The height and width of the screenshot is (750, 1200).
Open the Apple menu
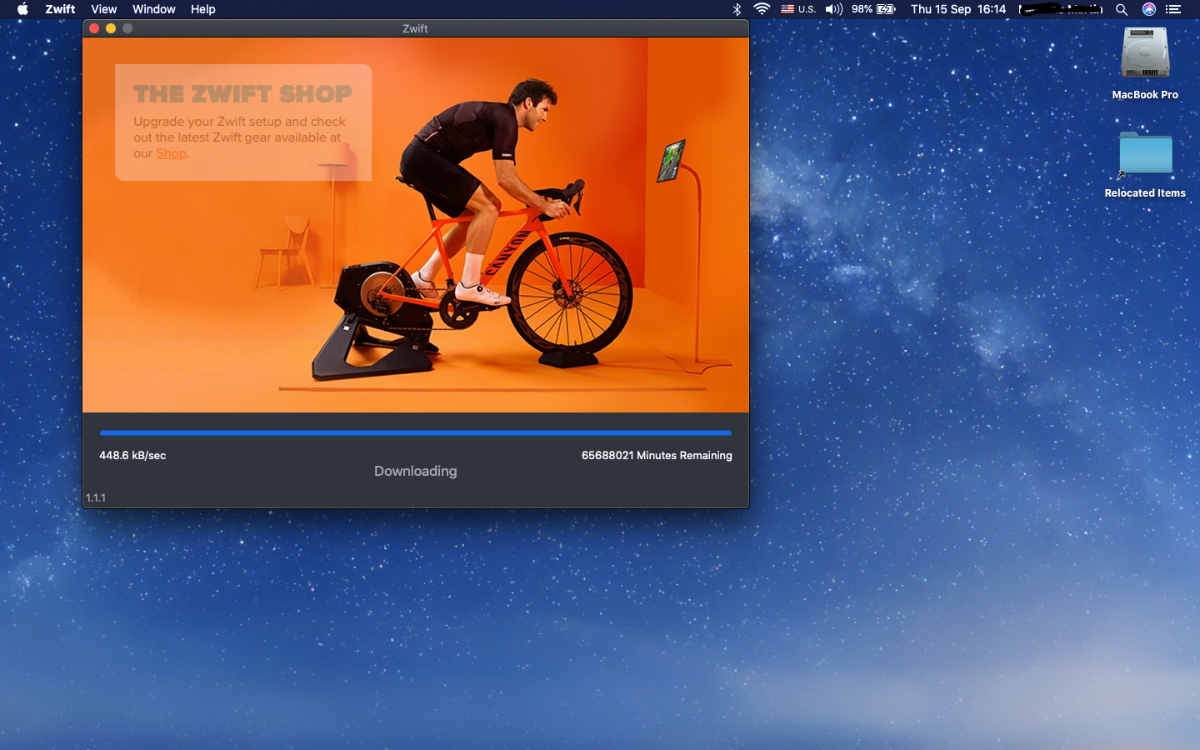pos(22,9)
